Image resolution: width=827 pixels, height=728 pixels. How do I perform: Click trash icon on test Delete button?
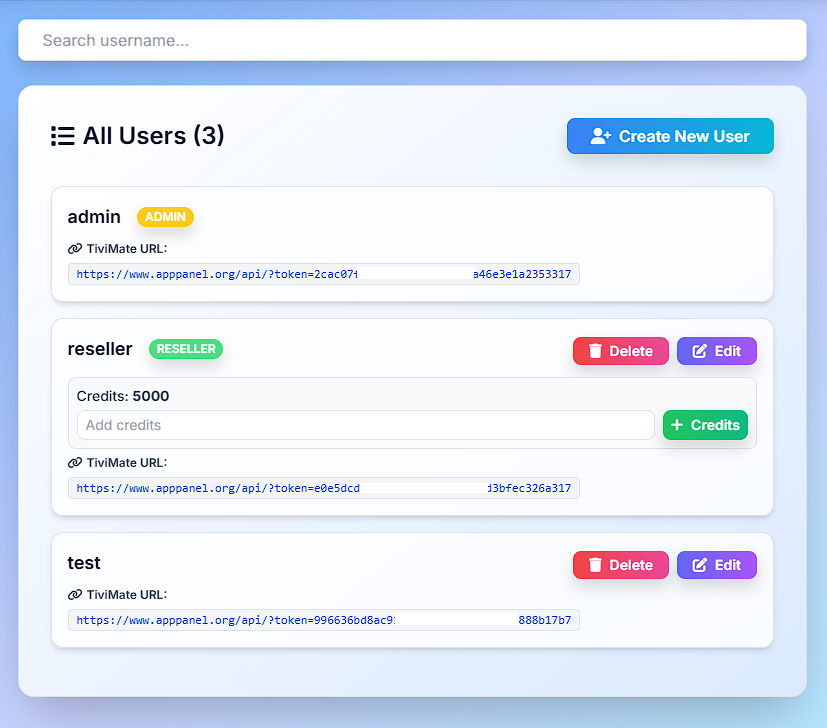pyautogui.click(x=595, y=565)
